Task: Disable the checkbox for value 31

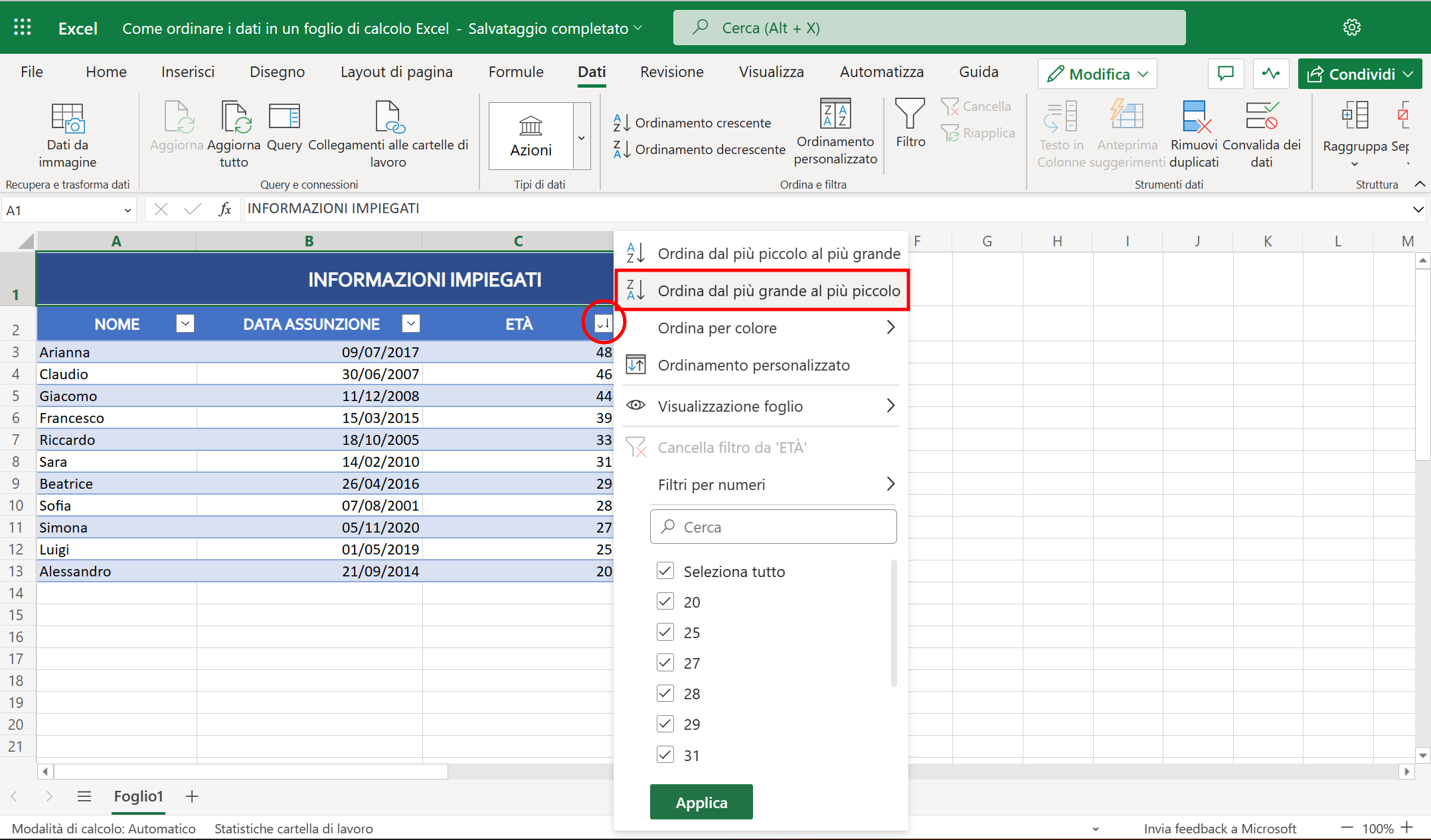Action: click(665, 754)
